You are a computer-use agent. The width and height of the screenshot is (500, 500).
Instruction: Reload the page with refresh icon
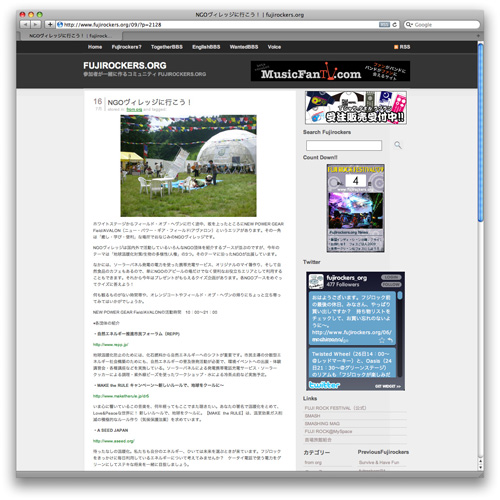(x=395, y=25)
